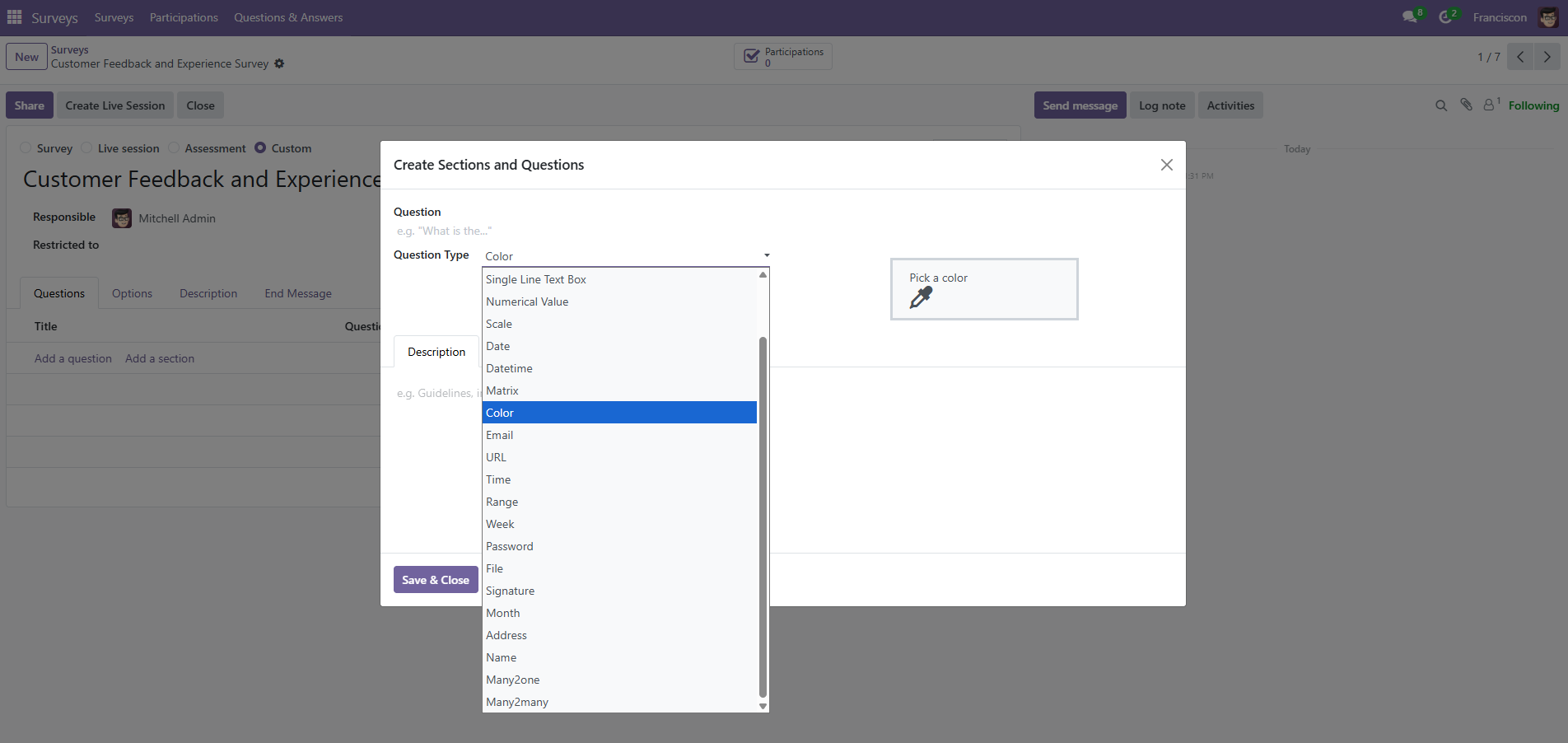
Task: Open Description tab inside the dialog
Action: (x=436, y=352)
